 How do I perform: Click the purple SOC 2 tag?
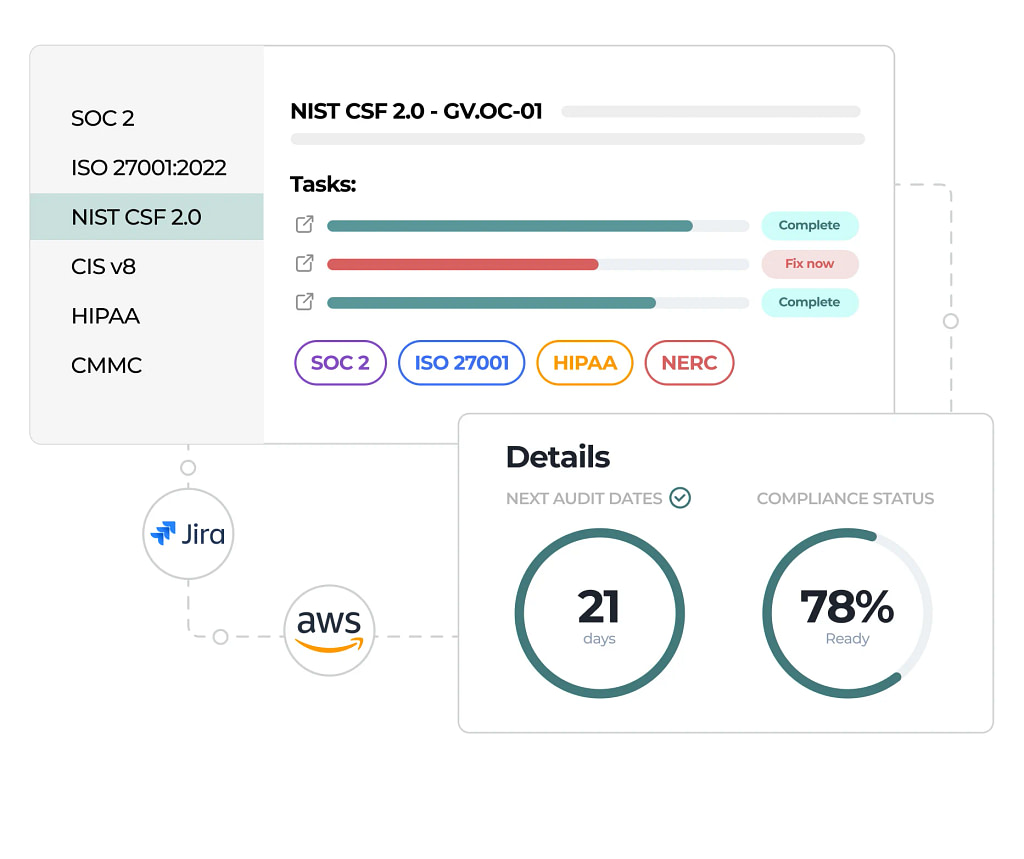[x=340, y=363]
